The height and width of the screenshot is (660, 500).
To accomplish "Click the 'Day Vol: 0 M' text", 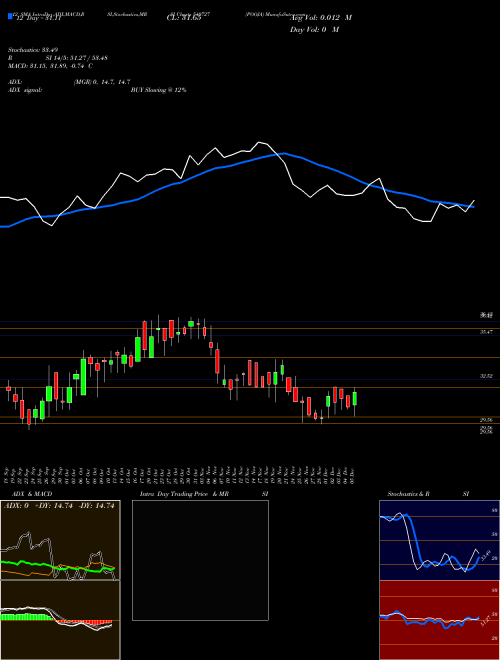I will (314, 29).
